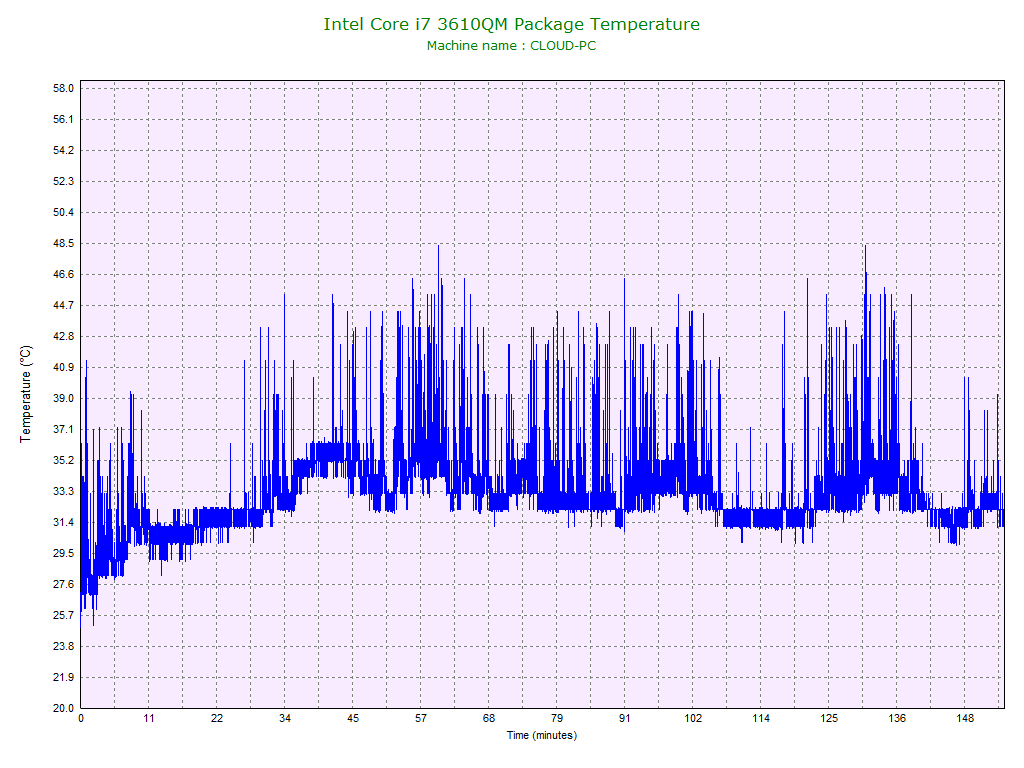The image size is (1024, 768).
Task: Click the 31.4 y-axis value
Action: click(x=63, y=522)
